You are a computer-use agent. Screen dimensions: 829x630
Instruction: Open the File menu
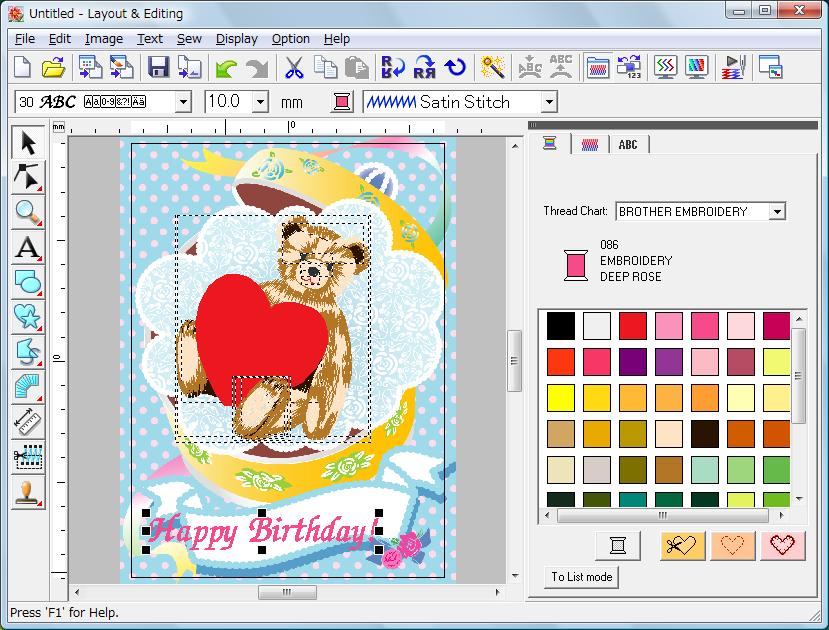click(x=25, y=39)
